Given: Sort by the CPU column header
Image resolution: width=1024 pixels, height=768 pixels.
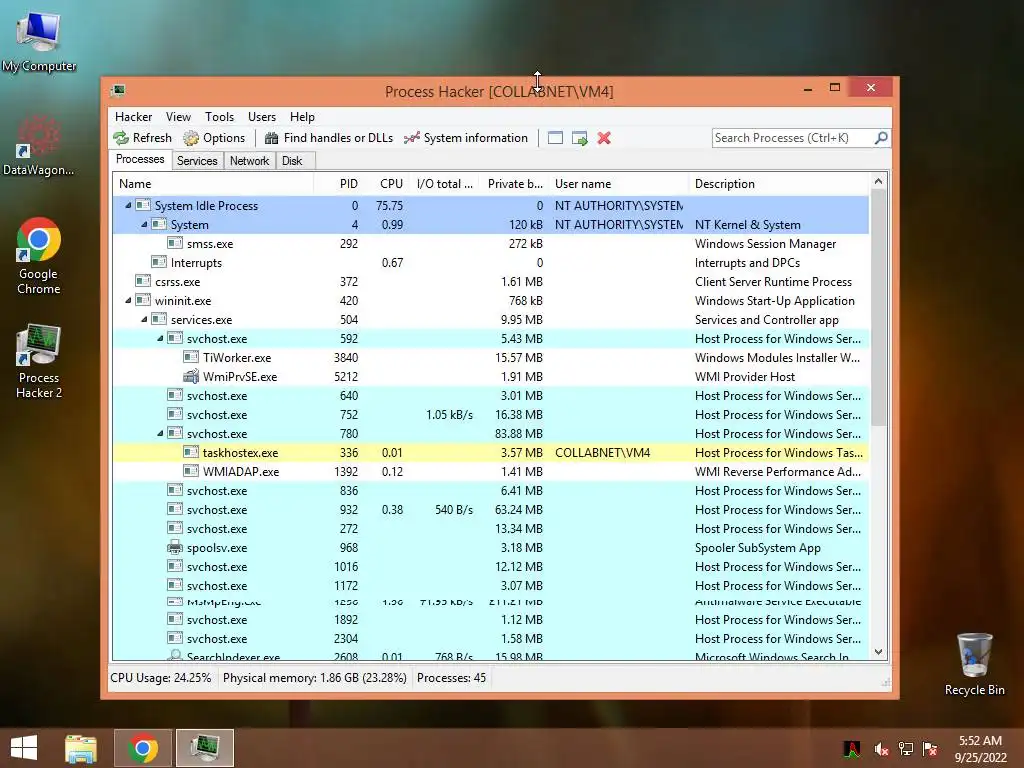Looking at the screenshot, I should (386, 184).
